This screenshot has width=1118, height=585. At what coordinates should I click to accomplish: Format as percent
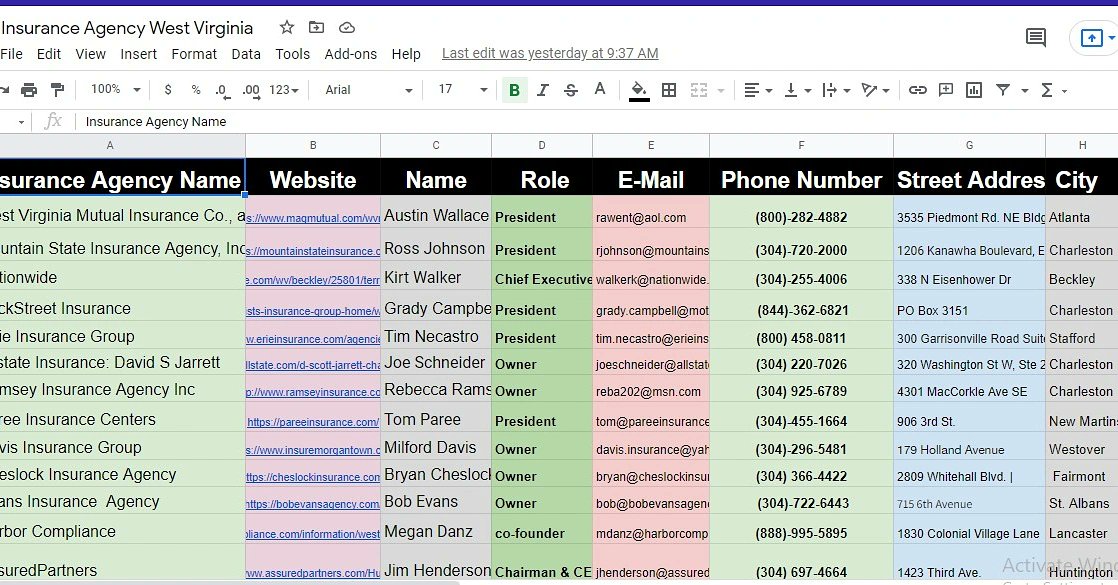(x=196, y=90)
